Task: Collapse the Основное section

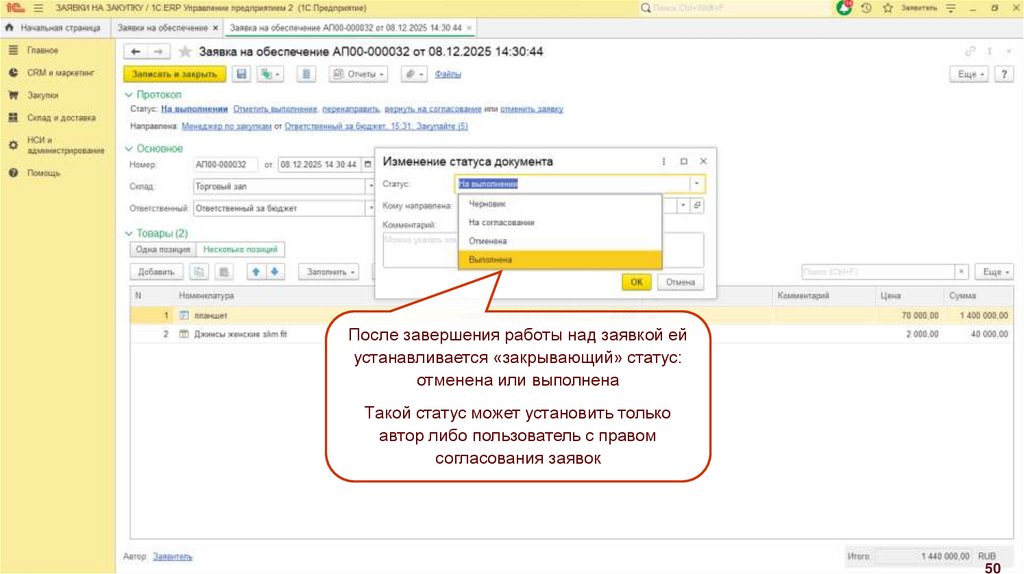Action: [154, 149]
